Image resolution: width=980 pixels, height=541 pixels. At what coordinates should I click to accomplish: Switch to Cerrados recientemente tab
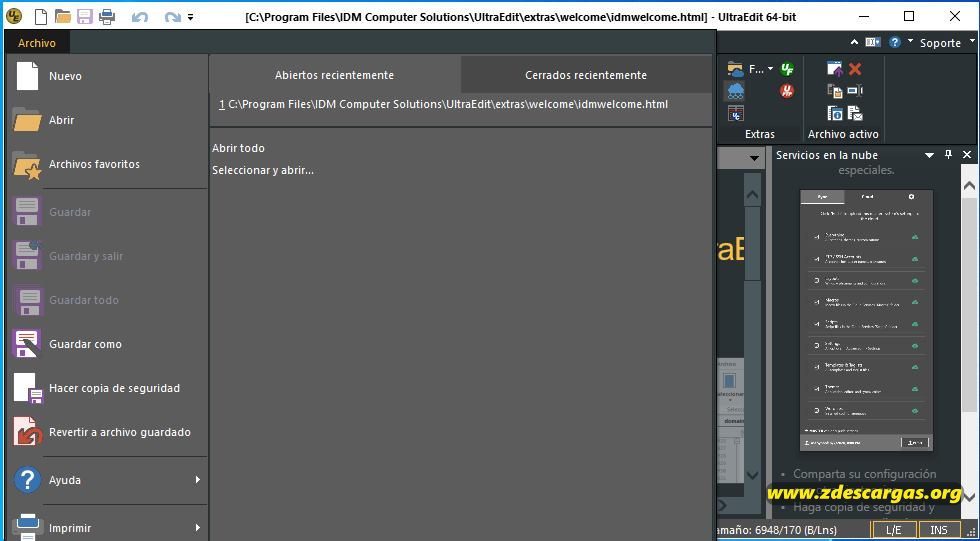[586, 75]
